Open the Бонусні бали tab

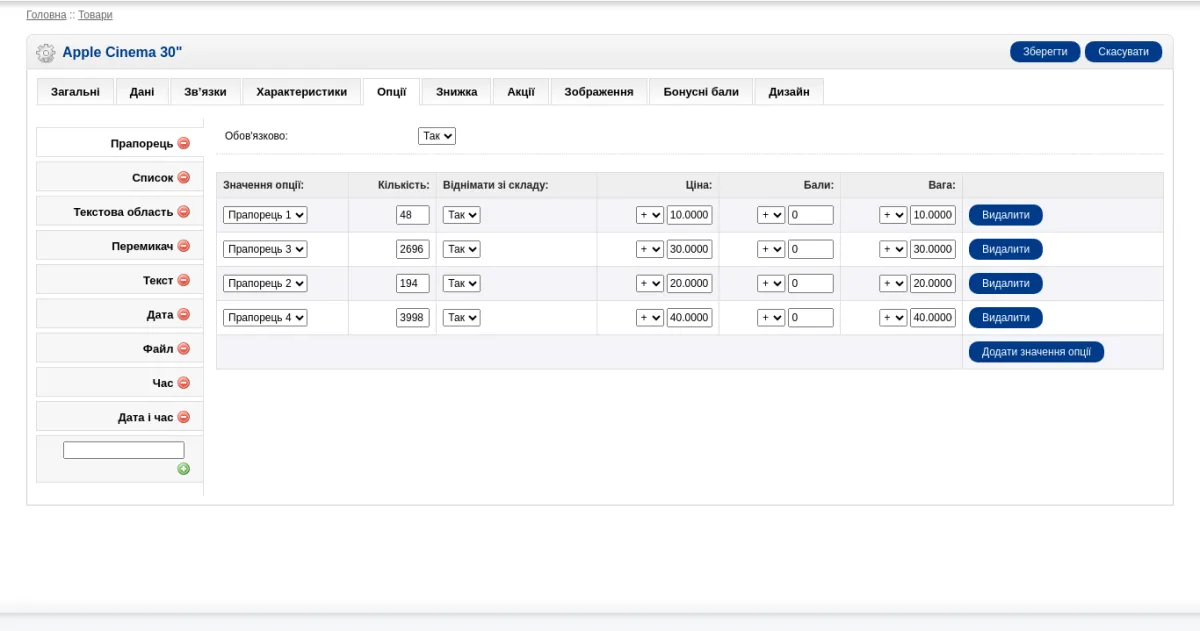(x=701, y=92)
